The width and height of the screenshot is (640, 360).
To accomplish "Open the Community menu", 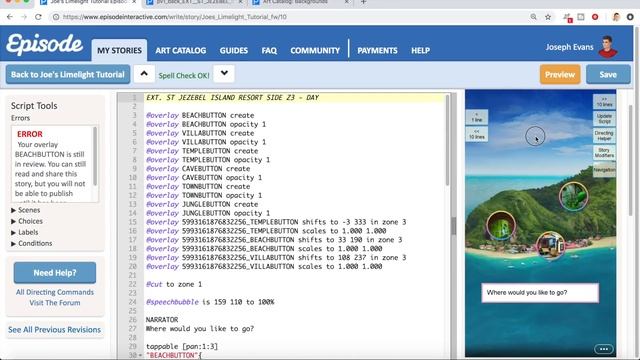I will [315, 51].
